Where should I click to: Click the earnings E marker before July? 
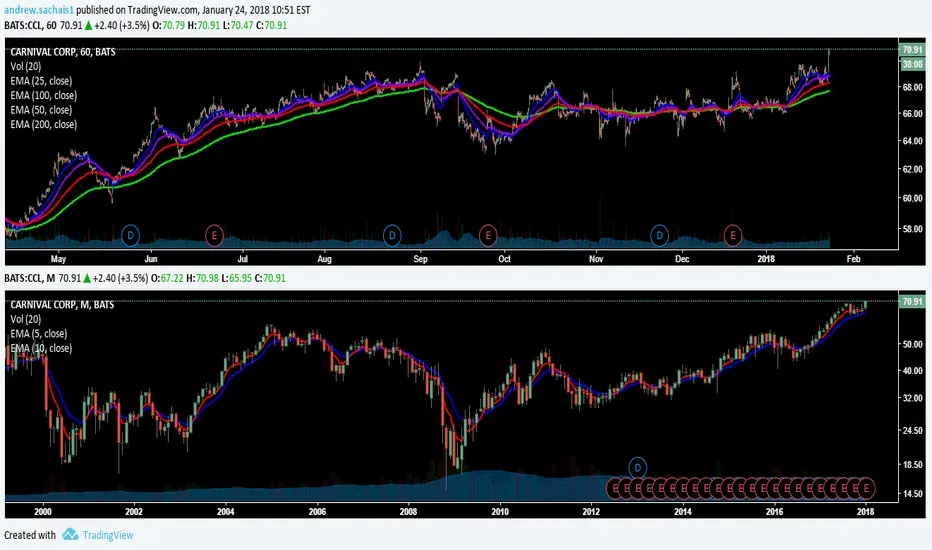click(214, 235)
